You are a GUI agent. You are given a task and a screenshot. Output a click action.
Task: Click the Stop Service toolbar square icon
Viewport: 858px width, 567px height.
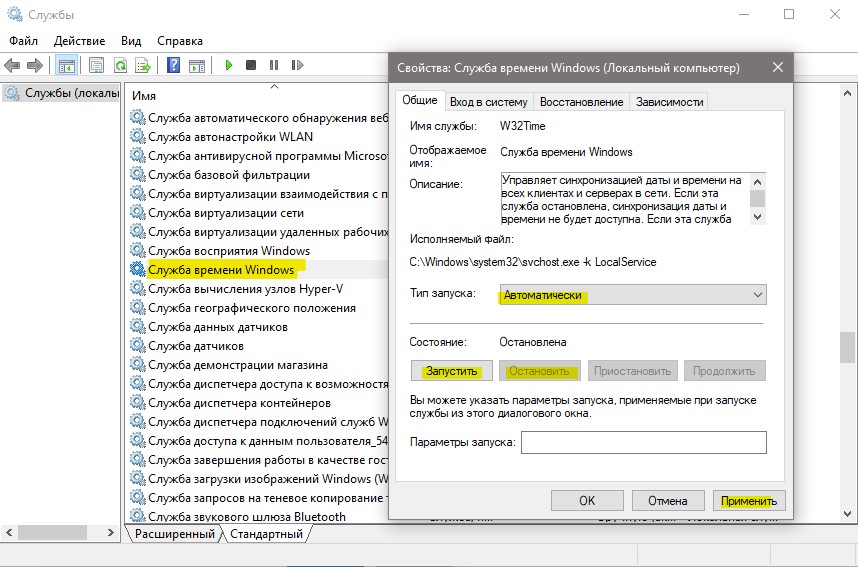coord(251,65)
